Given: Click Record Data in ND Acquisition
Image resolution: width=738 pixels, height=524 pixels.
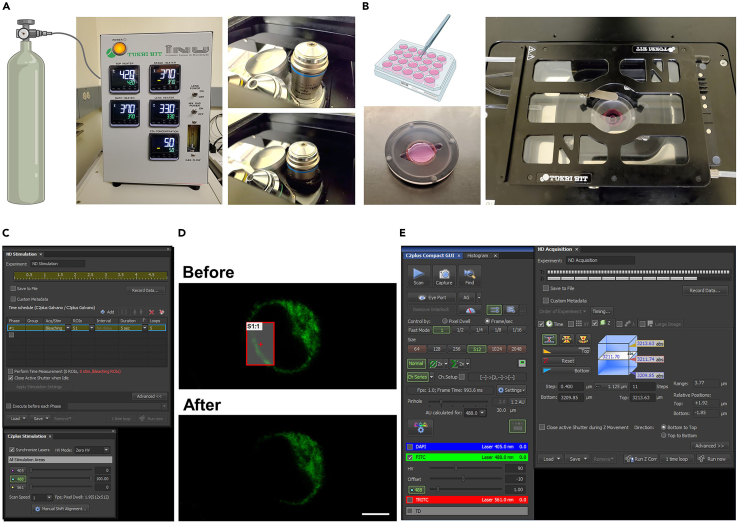Looking at the screenshot, I should click(x=704, y=289).
